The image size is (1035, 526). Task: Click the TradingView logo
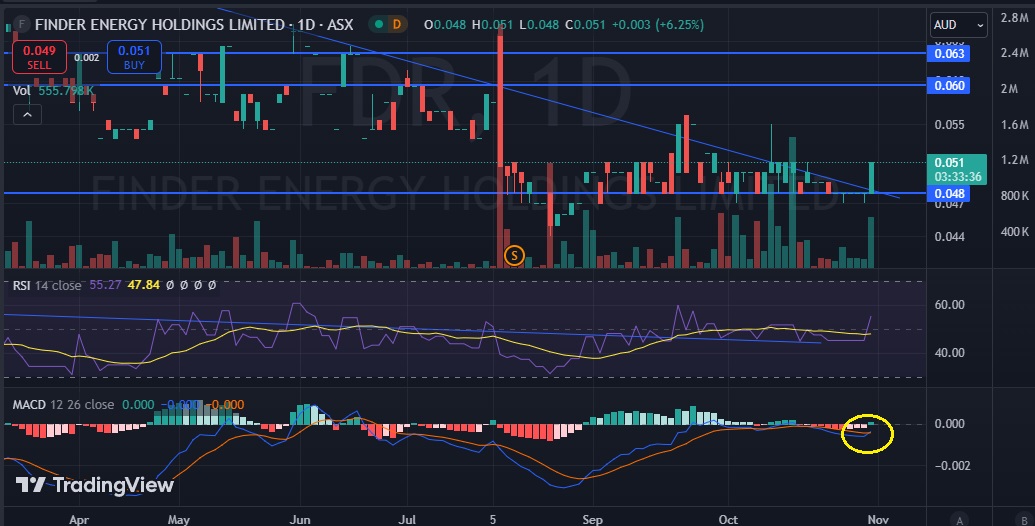[x=94, y=485]
